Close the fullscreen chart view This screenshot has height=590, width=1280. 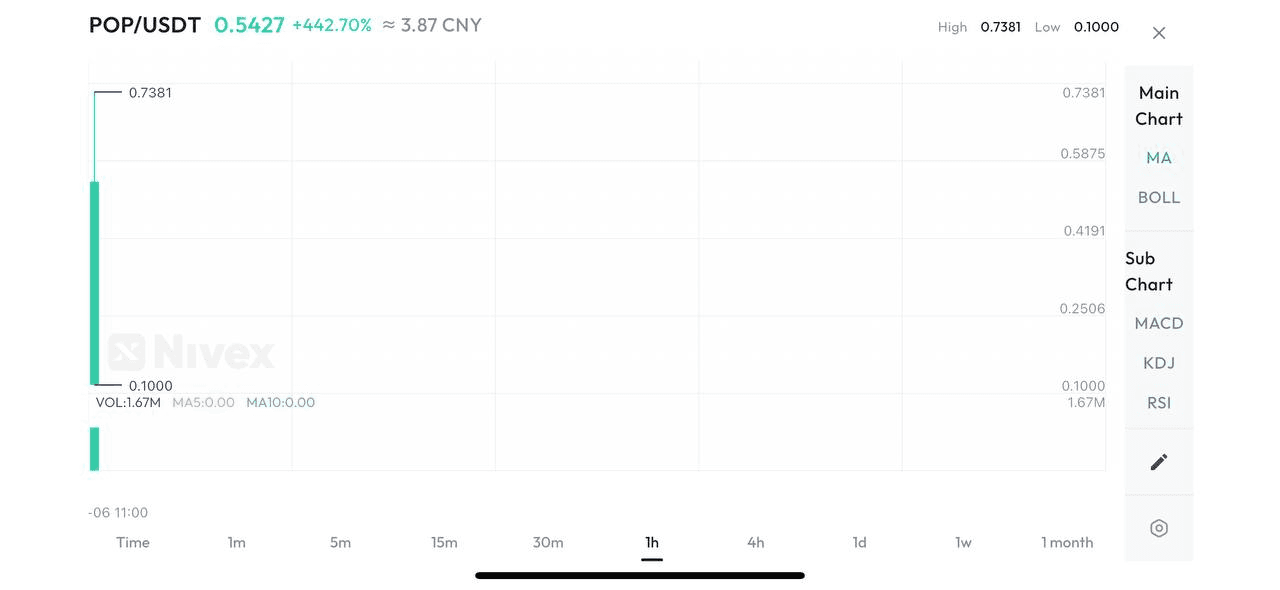pos(1159,33)
